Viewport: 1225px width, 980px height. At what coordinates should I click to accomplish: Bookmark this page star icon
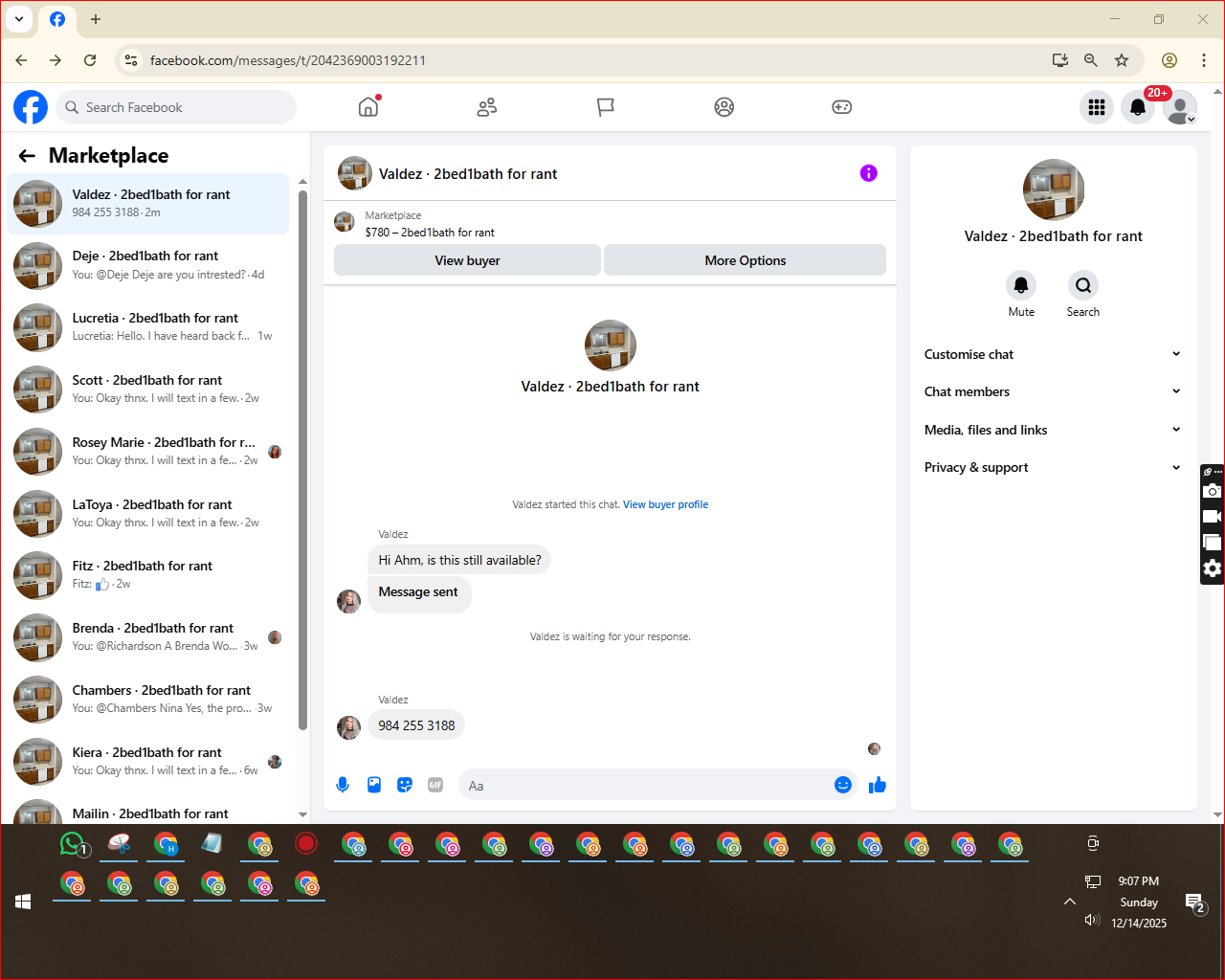click(x=1122, y=60)
